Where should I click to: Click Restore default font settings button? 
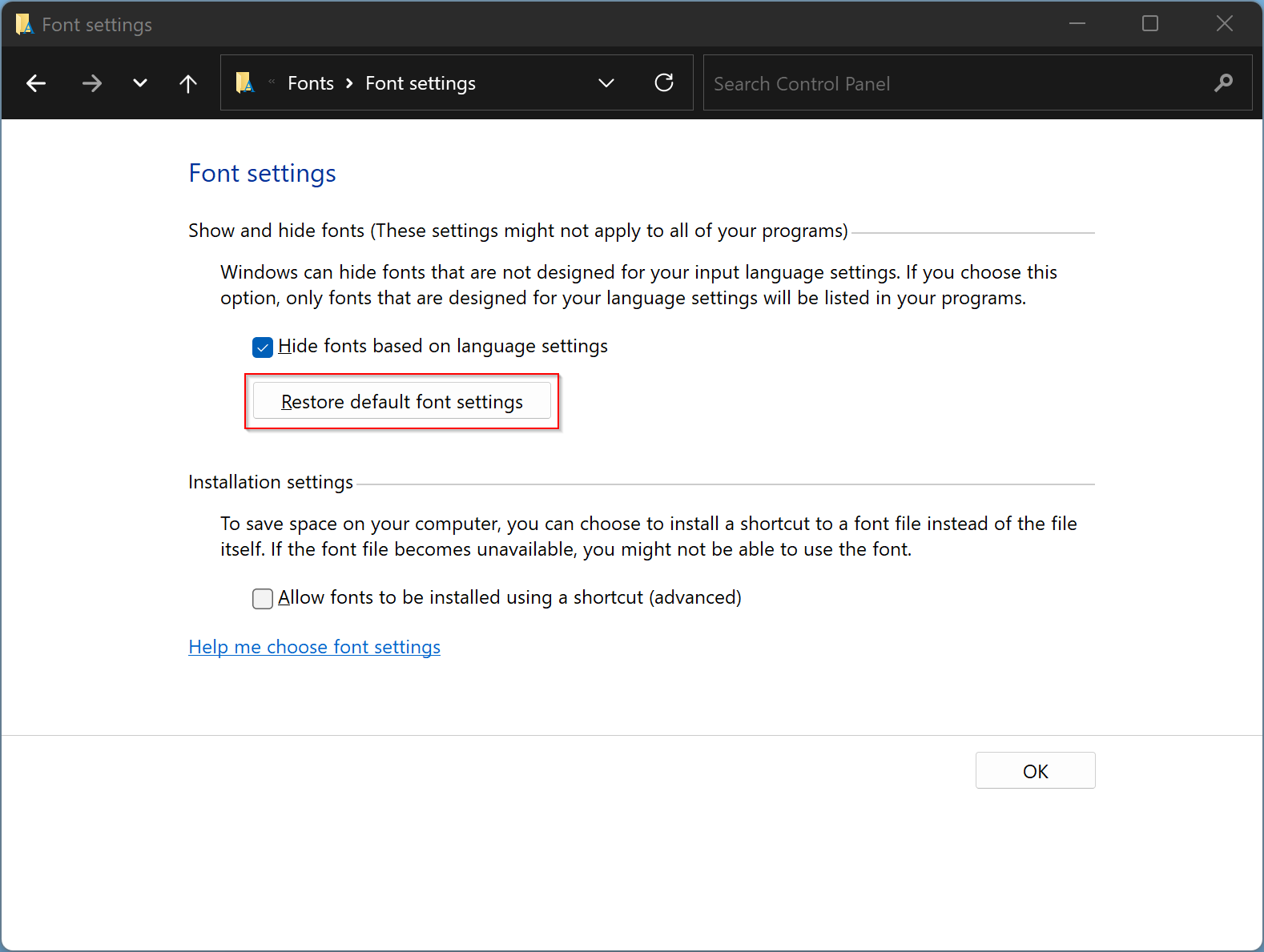pyautogui.click(x=402, y=401)
